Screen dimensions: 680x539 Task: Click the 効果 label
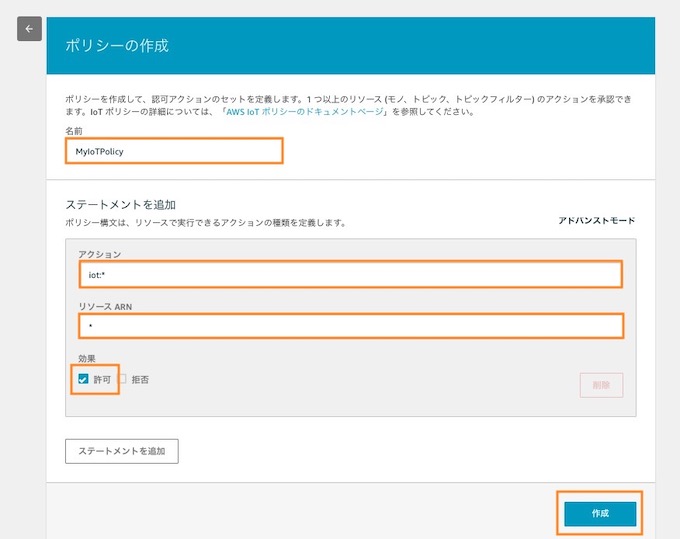click(x=87, y=359)
